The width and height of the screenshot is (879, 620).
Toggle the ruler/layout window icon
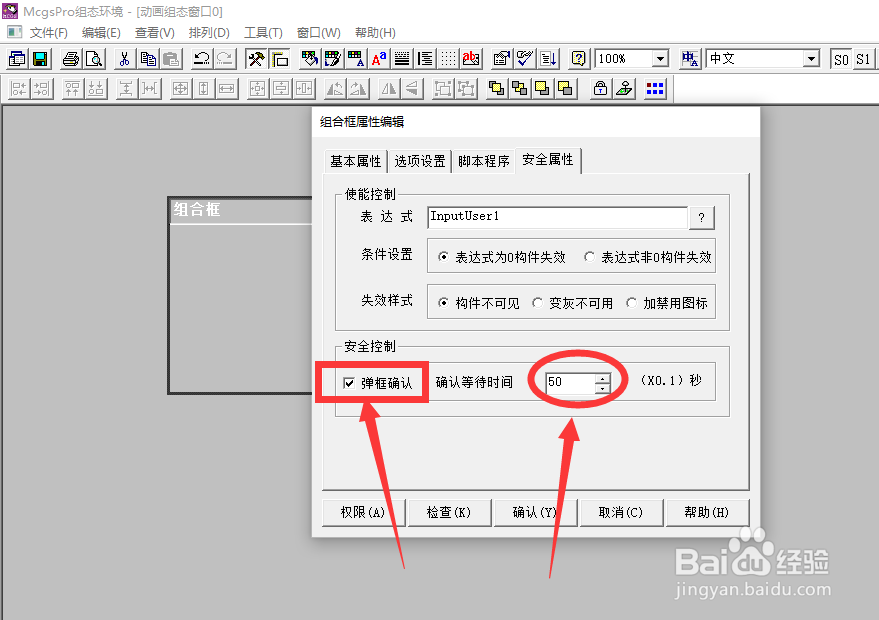[x=279, y=59]
